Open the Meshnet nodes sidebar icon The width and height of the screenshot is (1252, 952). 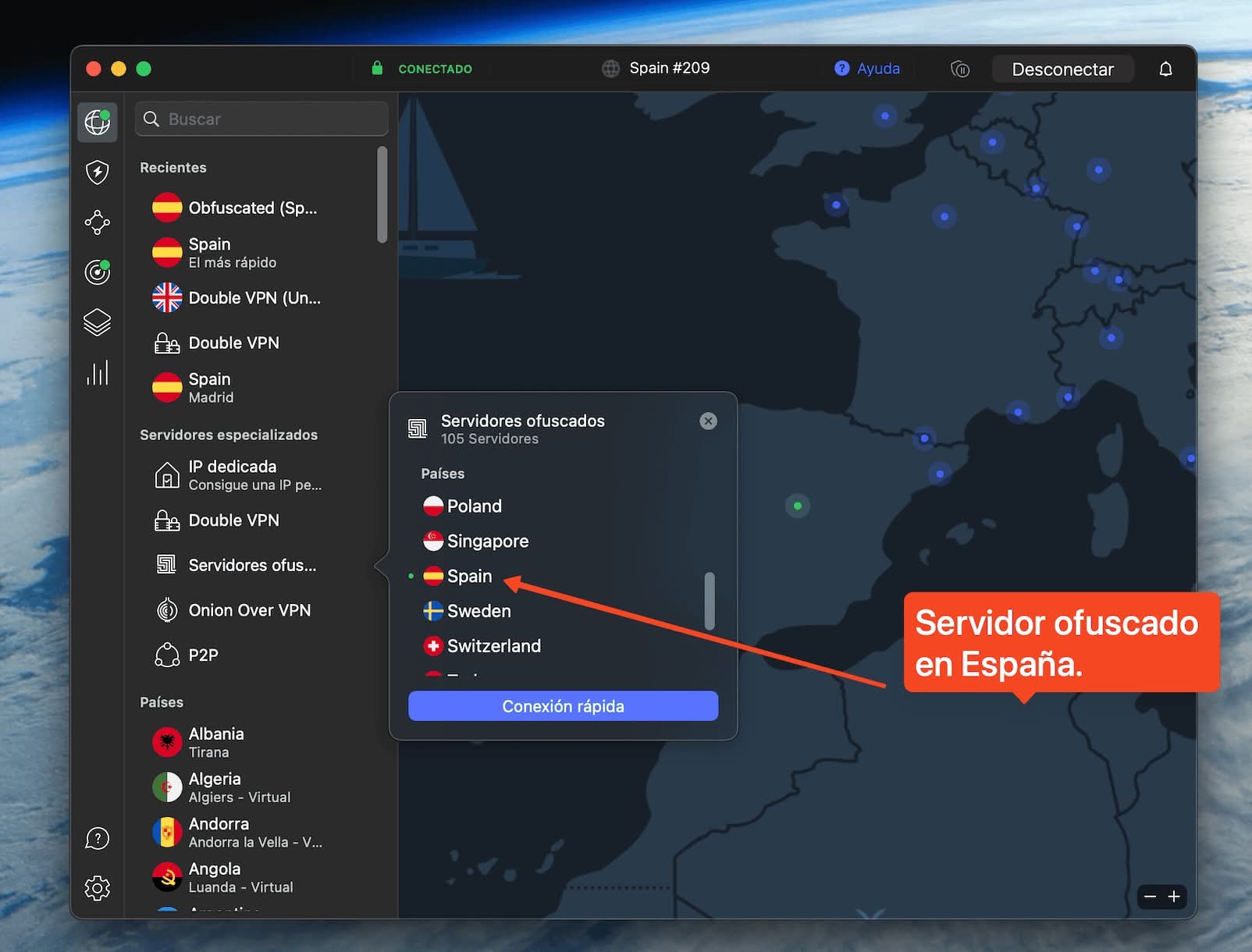click(x=98, y=222)
